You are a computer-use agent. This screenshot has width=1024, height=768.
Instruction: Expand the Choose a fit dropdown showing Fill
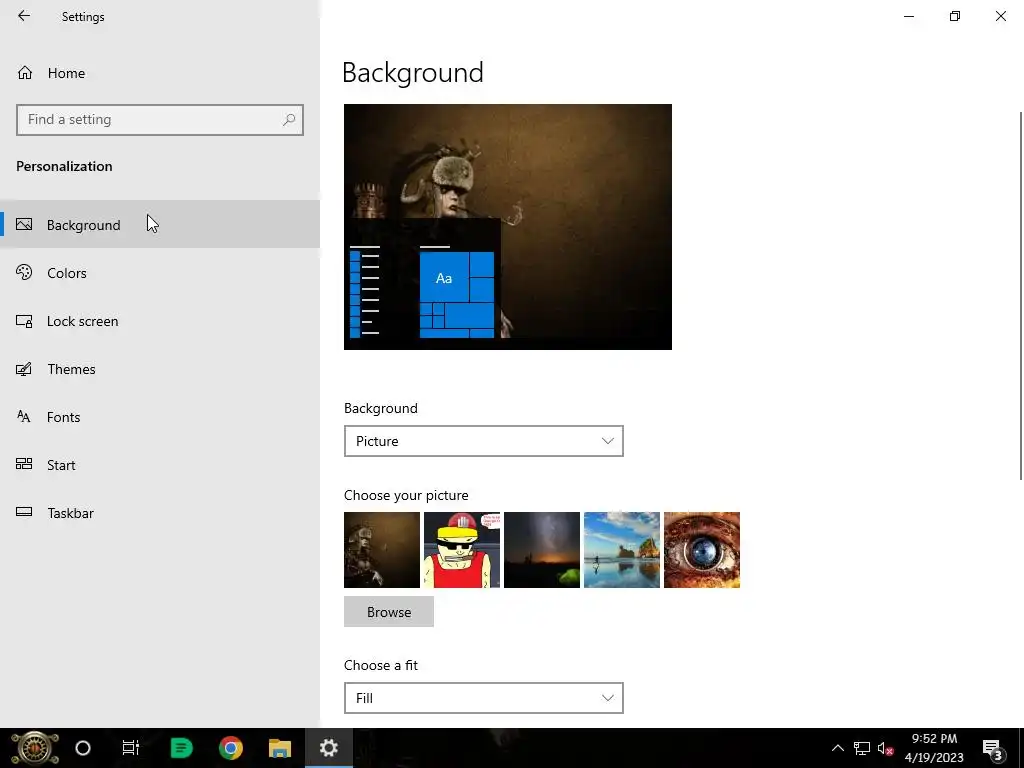[484, 698]
